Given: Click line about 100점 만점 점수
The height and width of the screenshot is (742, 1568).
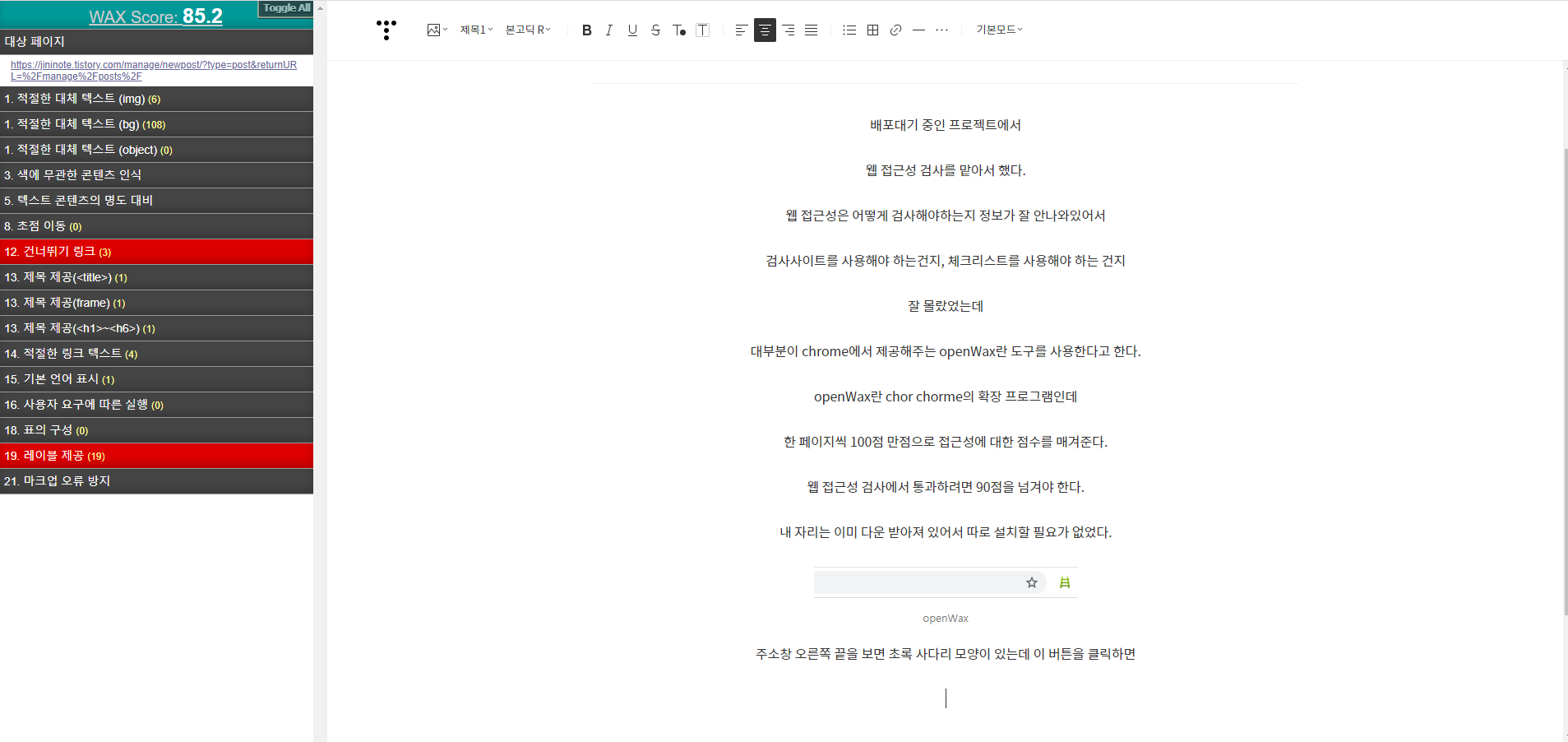Looking at the screenshot, I should point(946,442).
